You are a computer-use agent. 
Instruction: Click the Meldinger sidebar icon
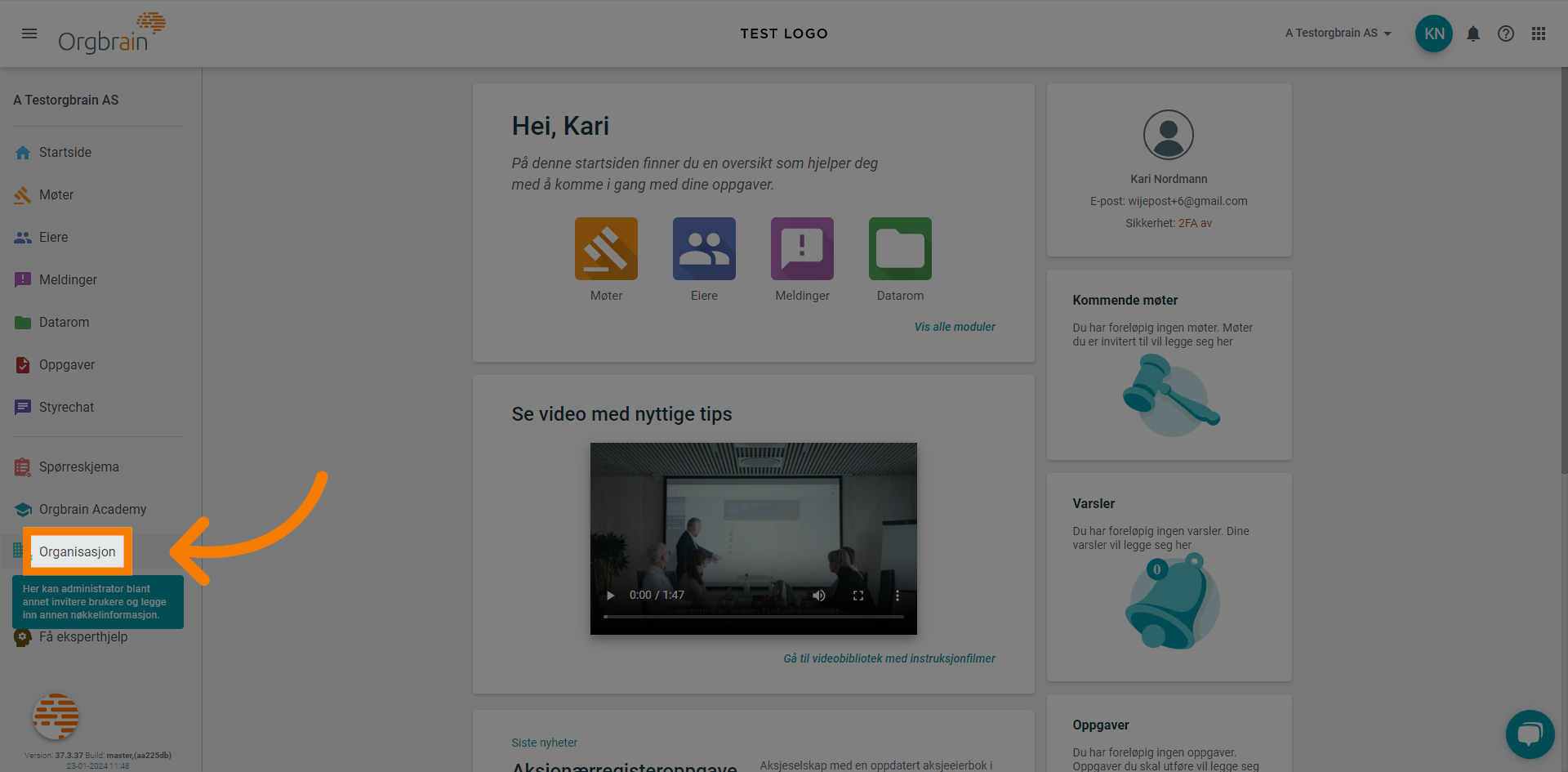[23, 280]
